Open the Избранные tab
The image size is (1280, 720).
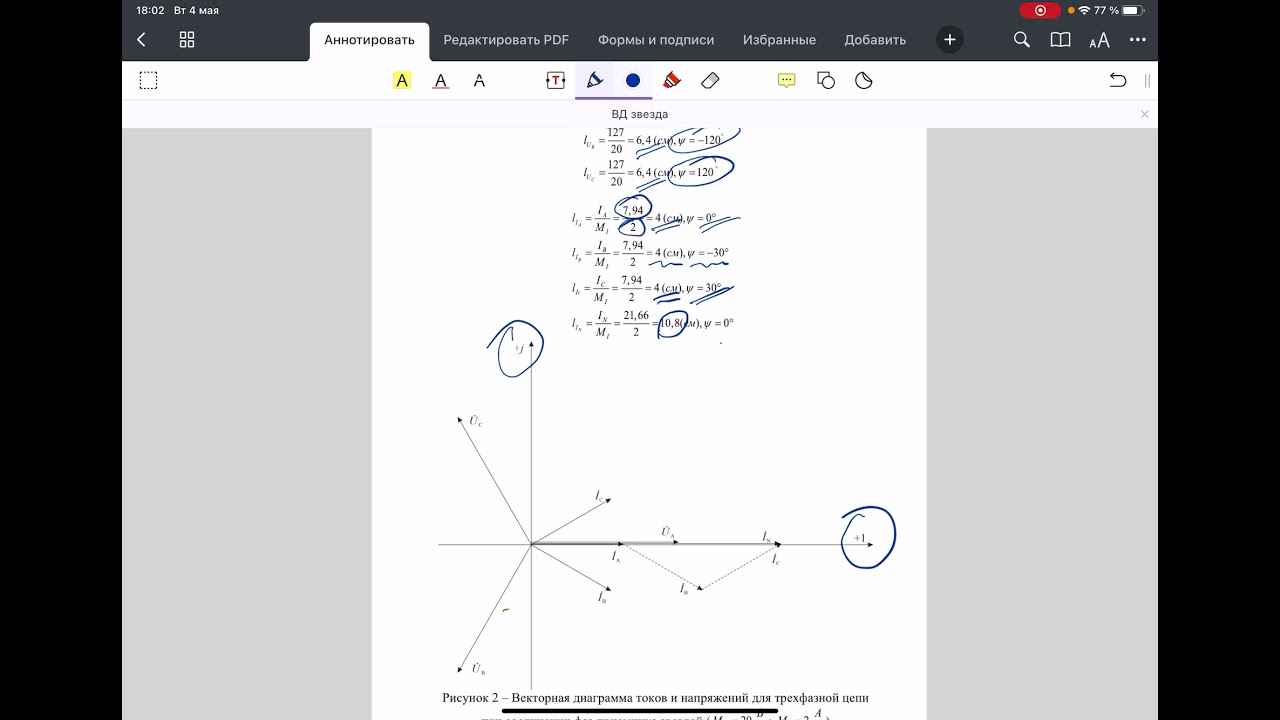[779, 40]
